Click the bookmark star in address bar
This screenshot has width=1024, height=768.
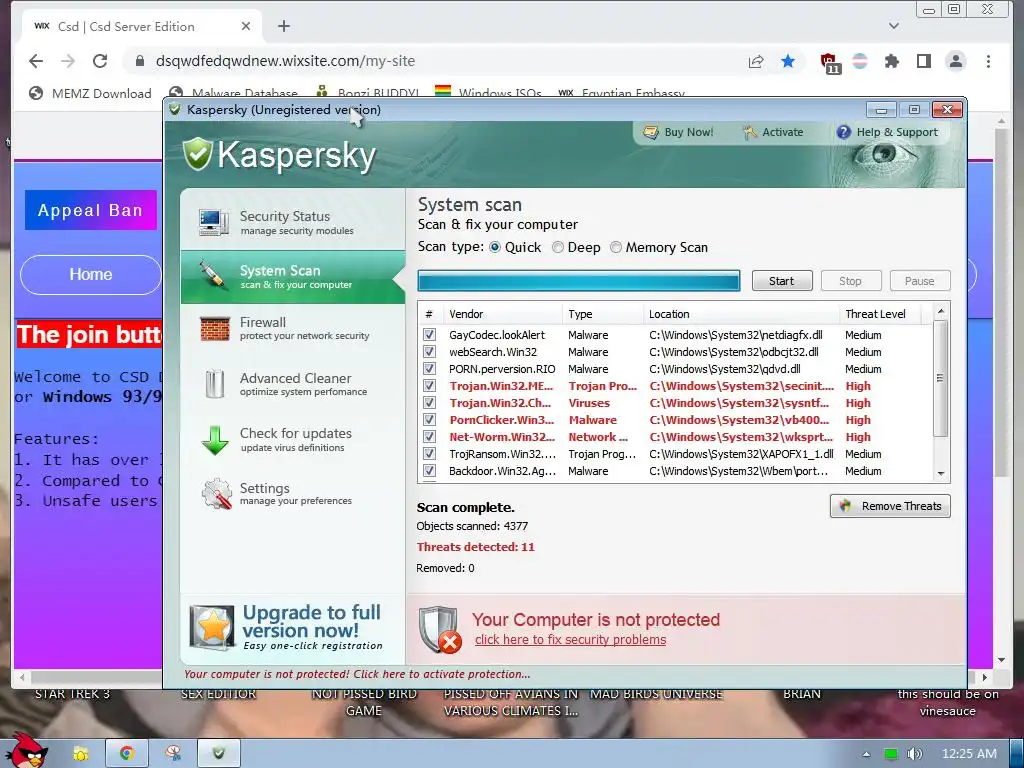click(x=788, y=61)
